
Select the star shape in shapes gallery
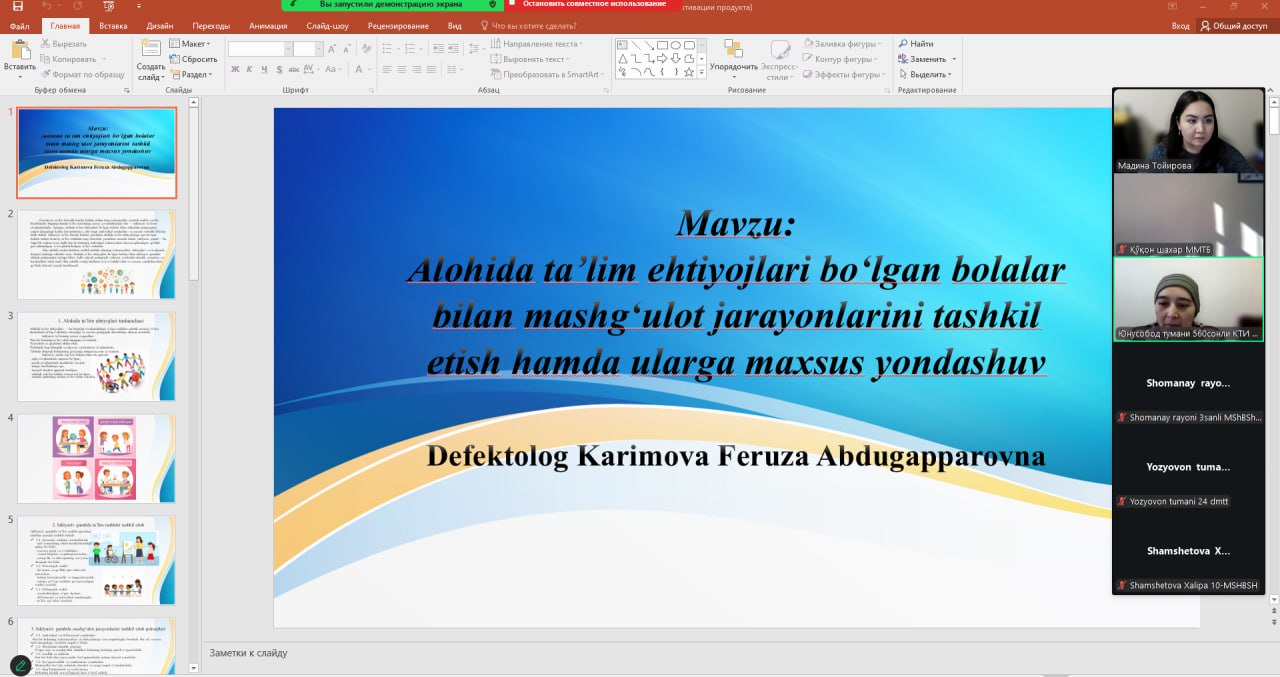click(689, 72)
